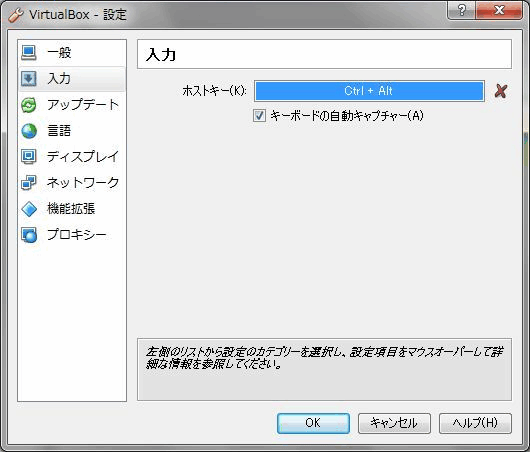The width and height of the screenshot is (530, 452).
Task: Click the title bar question mark button
Action: coord(461,10)
